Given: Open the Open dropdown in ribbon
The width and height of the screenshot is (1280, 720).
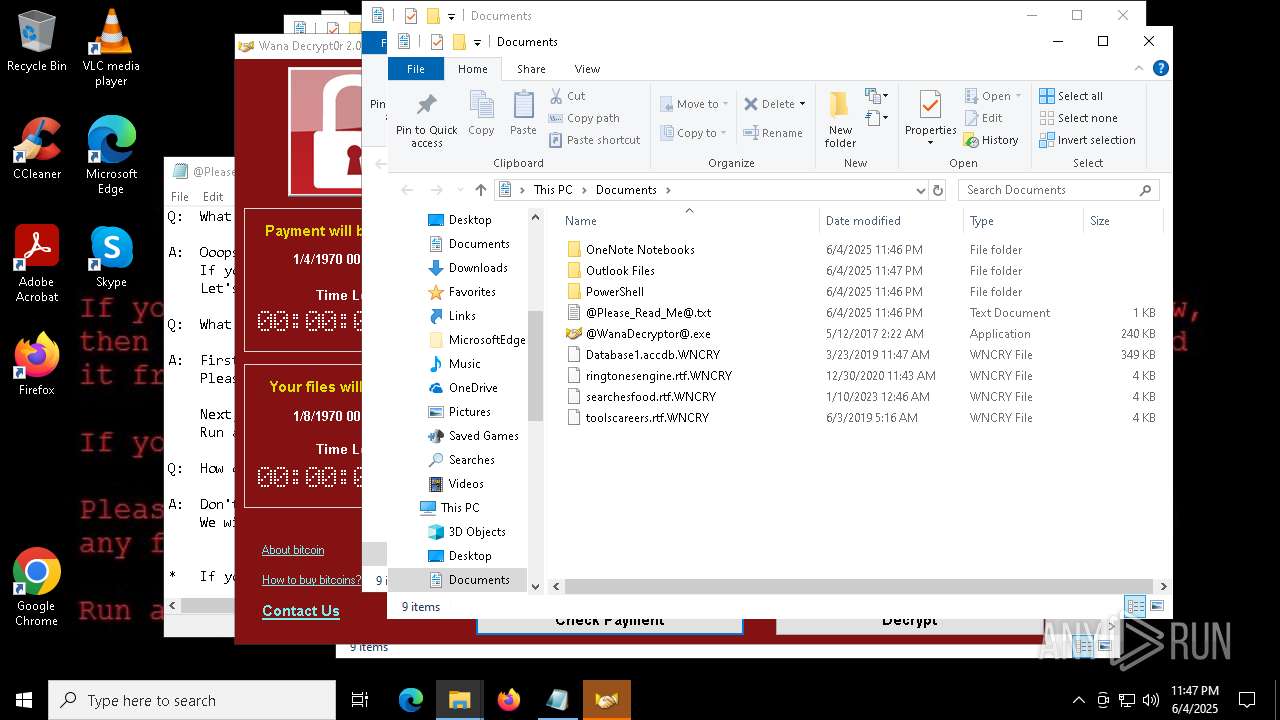Looking at the screenshot, I should tap(993, 96).
